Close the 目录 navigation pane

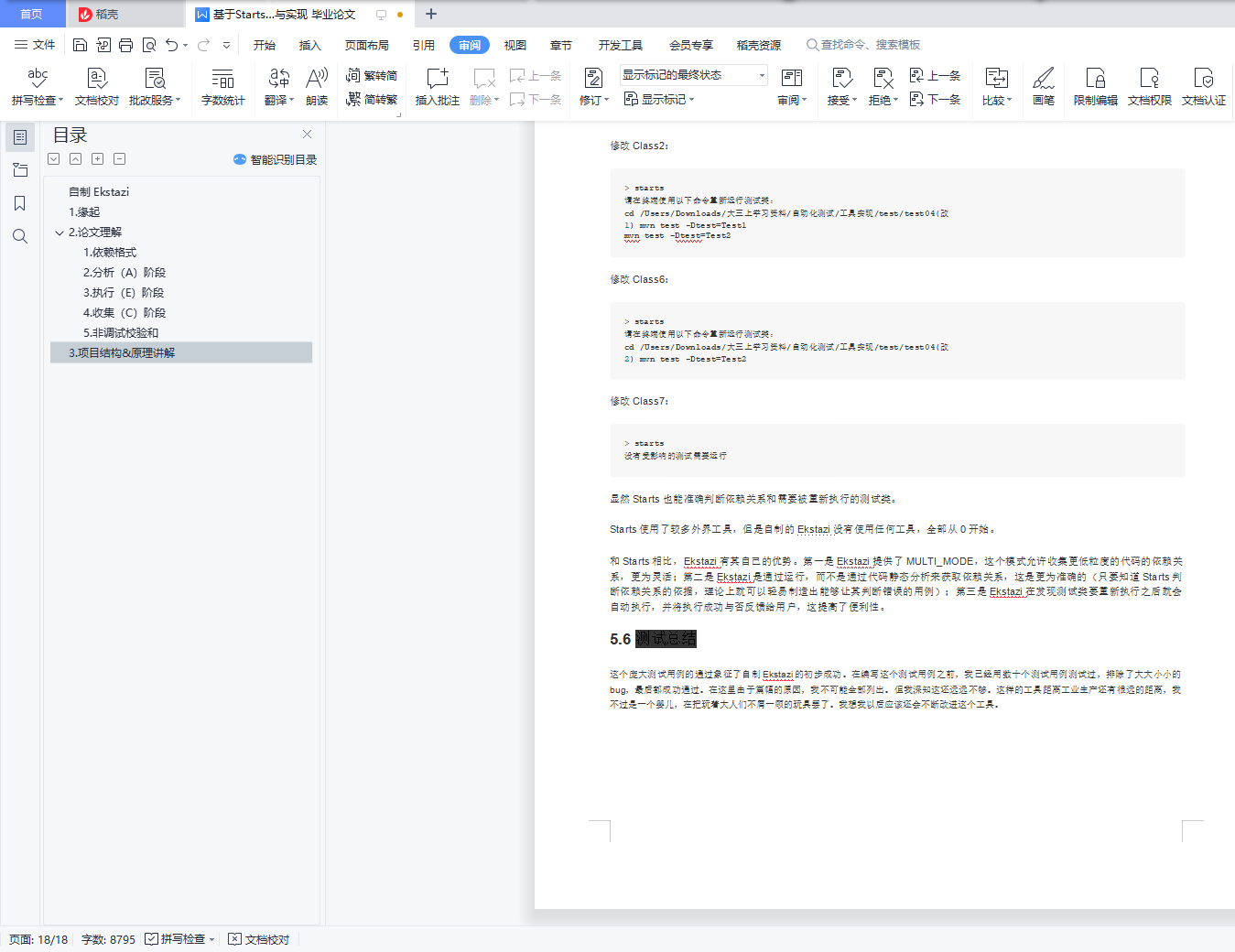click(x=308, y=134)
